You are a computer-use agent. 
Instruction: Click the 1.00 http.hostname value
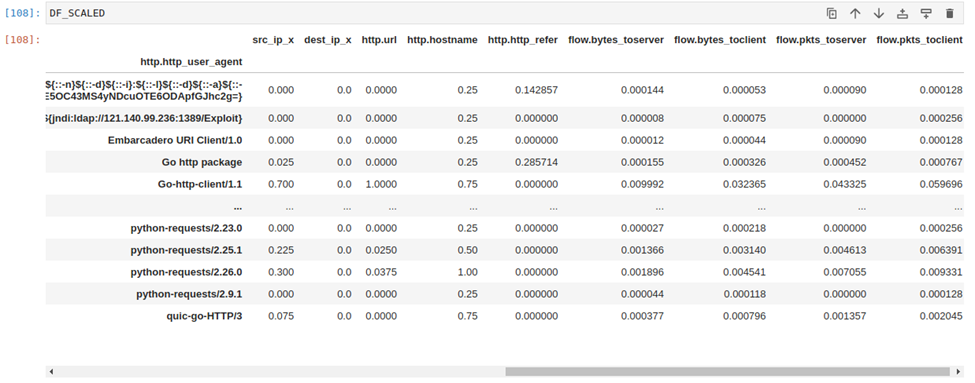click(x=468, y=272)
